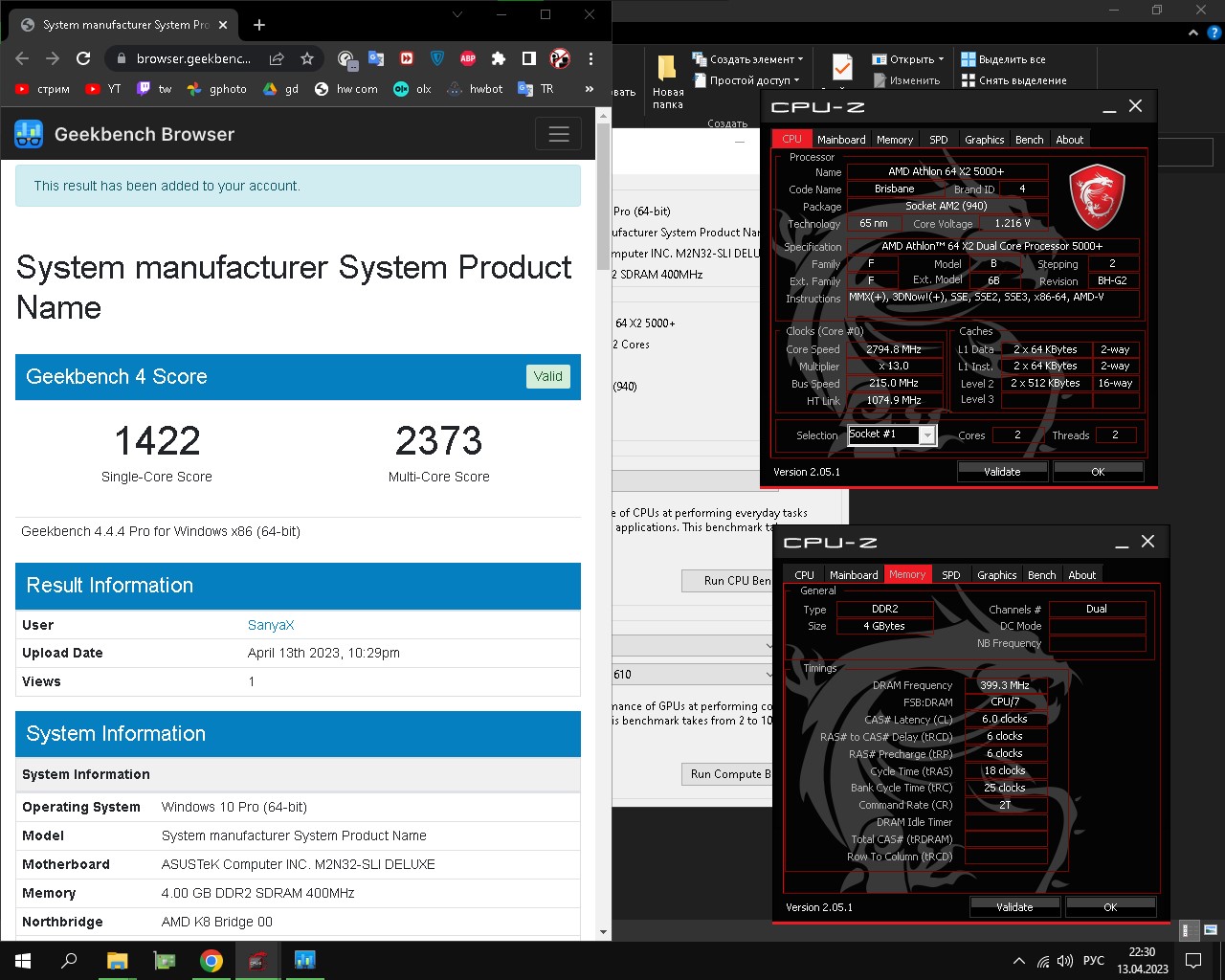Open the File Explorer taskbar icon

coord(117,961)
